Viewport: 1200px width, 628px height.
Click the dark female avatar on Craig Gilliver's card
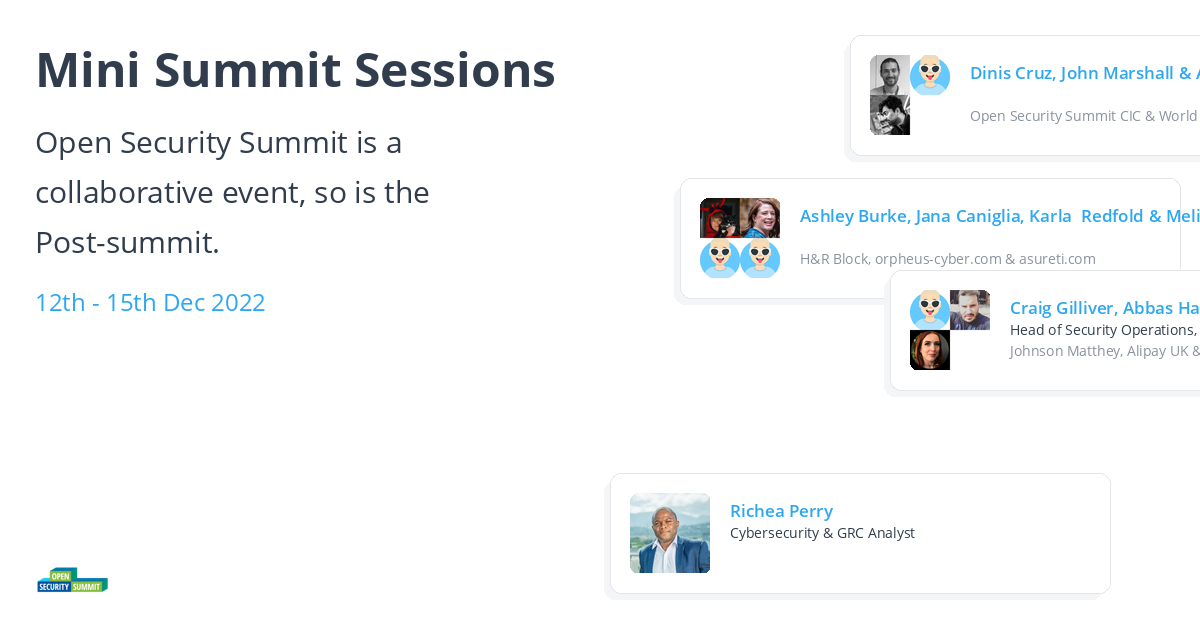[x=929, y=350]
